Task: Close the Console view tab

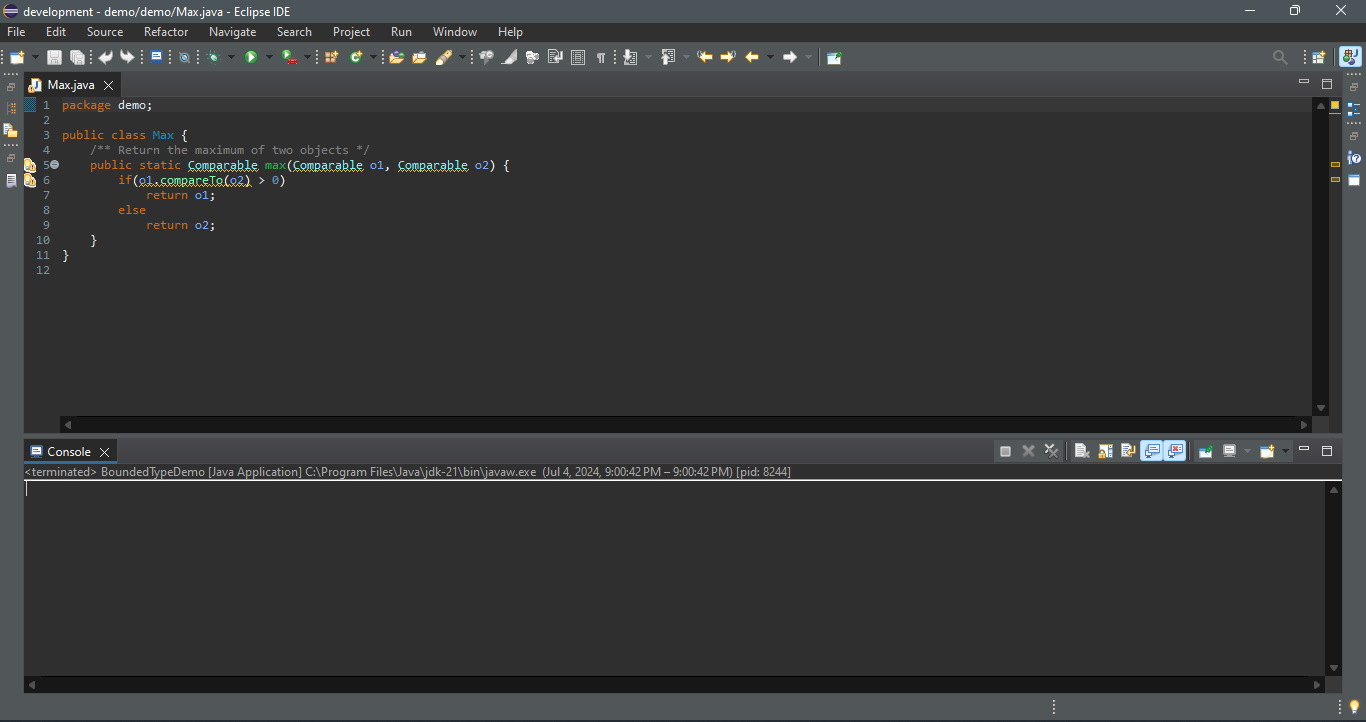Action: [x=104, y=452]
